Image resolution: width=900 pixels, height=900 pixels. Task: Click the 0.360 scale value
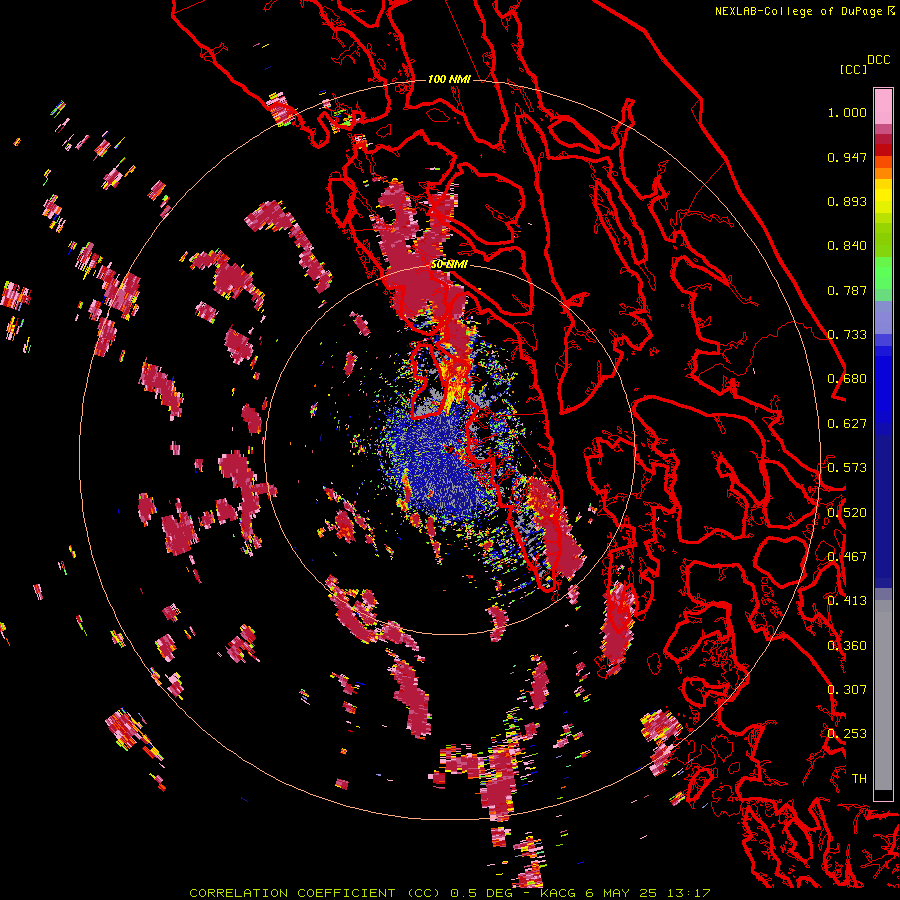click(847, 646)
